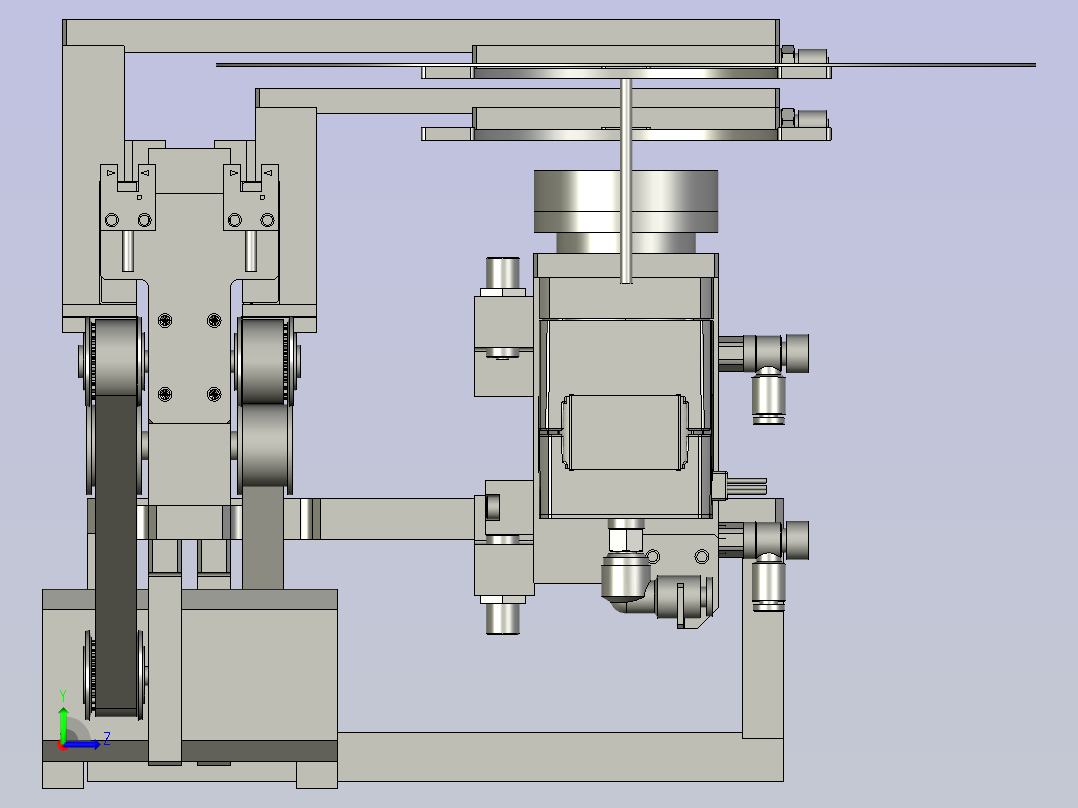This screenshot has width=1078, height=808.
Task: Select the topmost long horizontal arm plate
Action: click(x=421, y=34)
